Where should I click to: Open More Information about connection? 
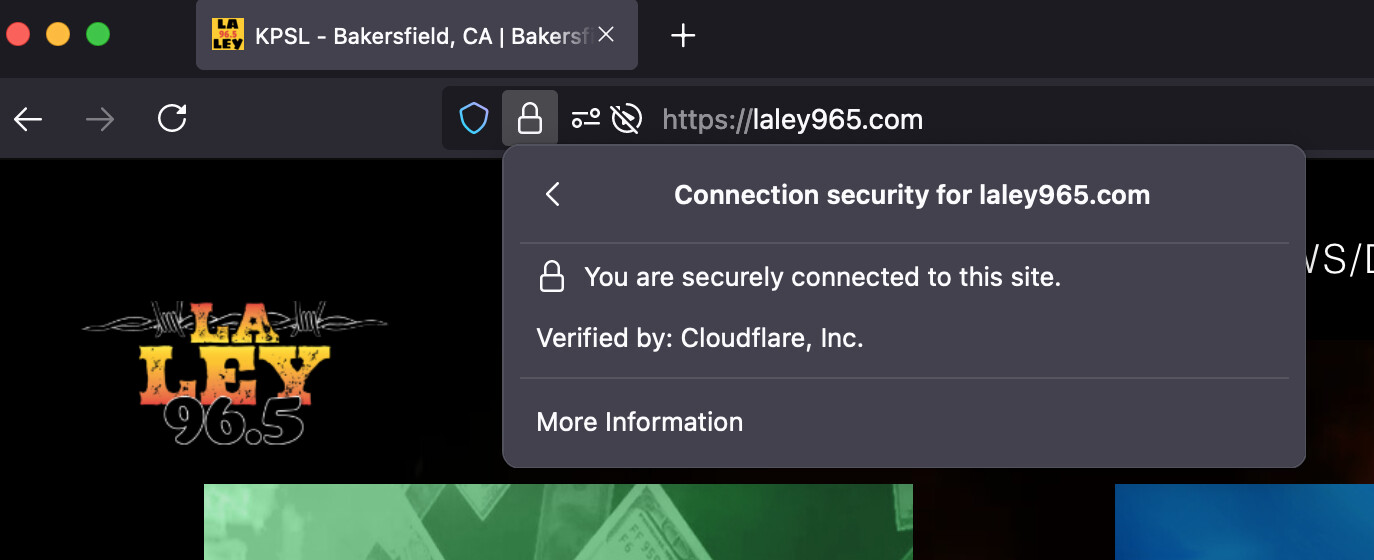pyautogui.click(x=640, y=422)
